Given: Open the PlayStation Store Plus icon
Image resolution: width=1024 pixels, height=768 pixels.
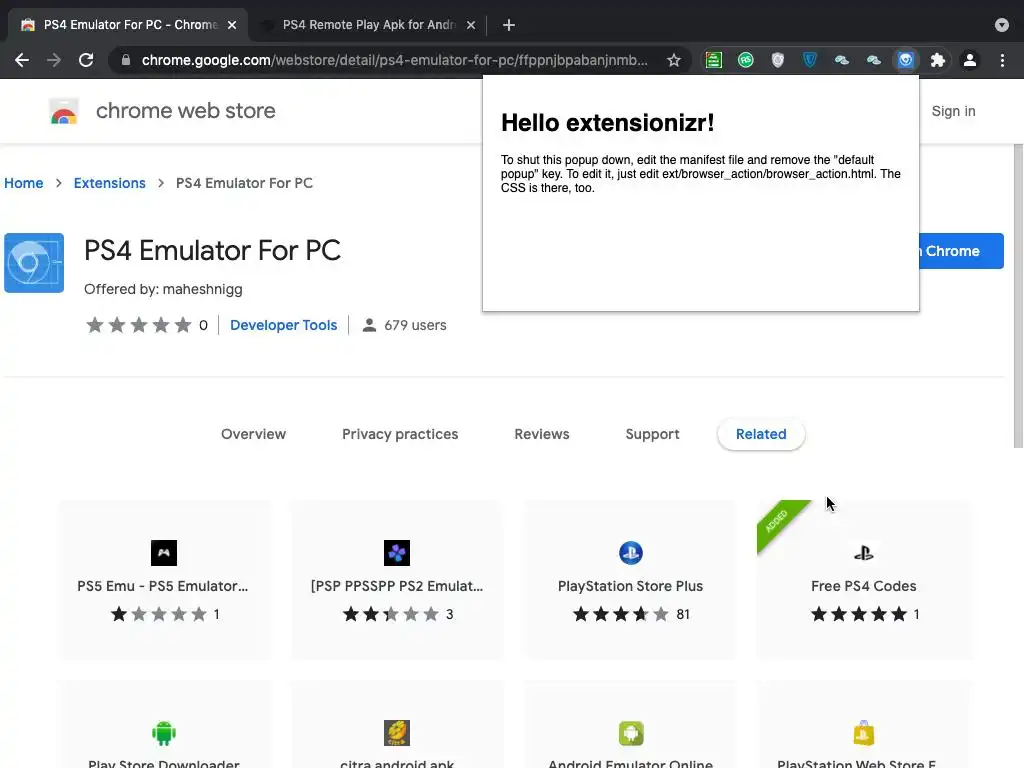Looking at the screenshot, I should pos(631,553).
